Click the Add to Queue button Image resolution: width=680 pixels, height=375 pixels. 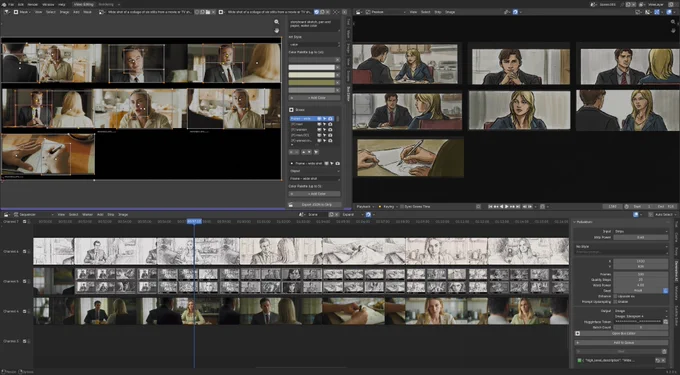(x=621, y=342)
